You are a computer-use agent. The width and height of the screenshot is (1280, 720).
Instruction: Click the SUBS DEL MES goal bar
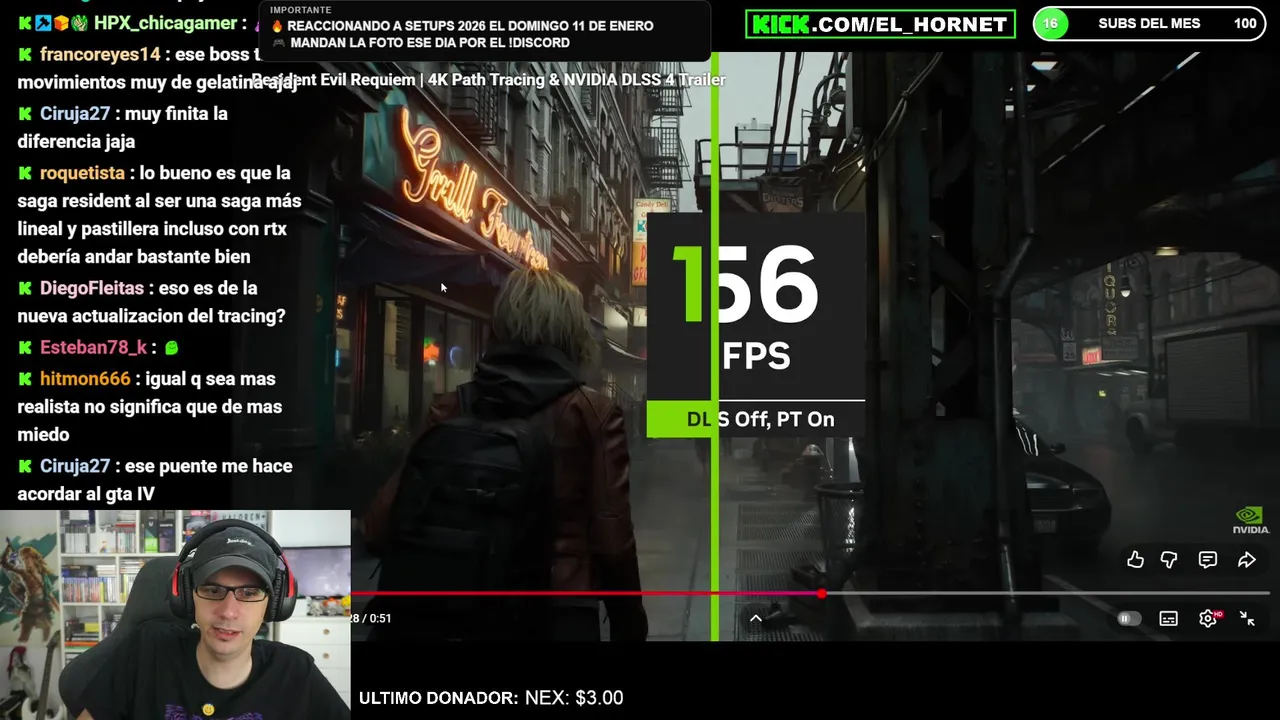point(1149,23)
